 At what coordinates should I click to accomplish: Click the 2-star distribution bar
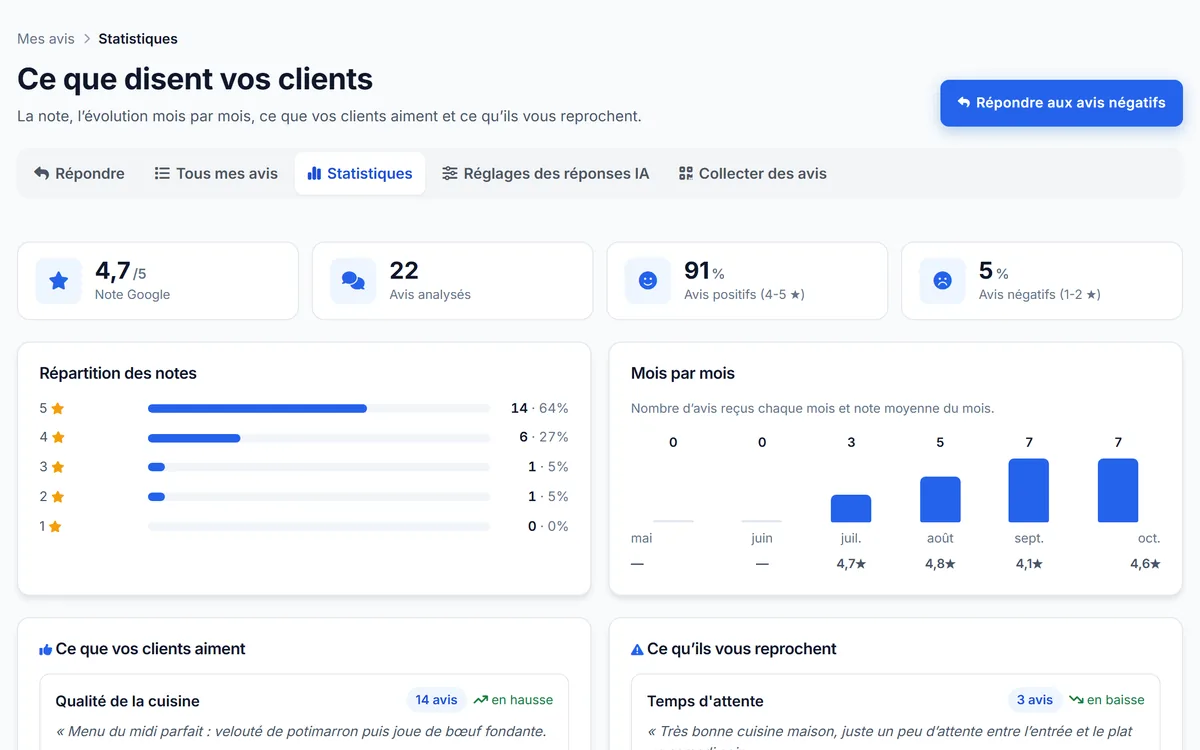click(319, 497)
